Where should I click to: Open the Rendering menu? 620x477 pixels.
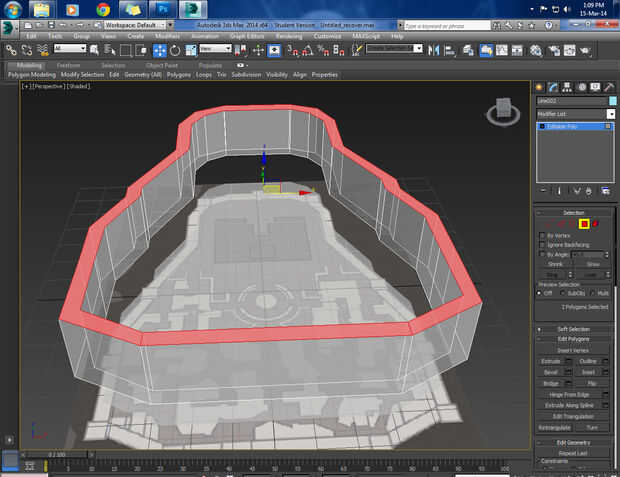pyautogui.click(x=288, y=36)
